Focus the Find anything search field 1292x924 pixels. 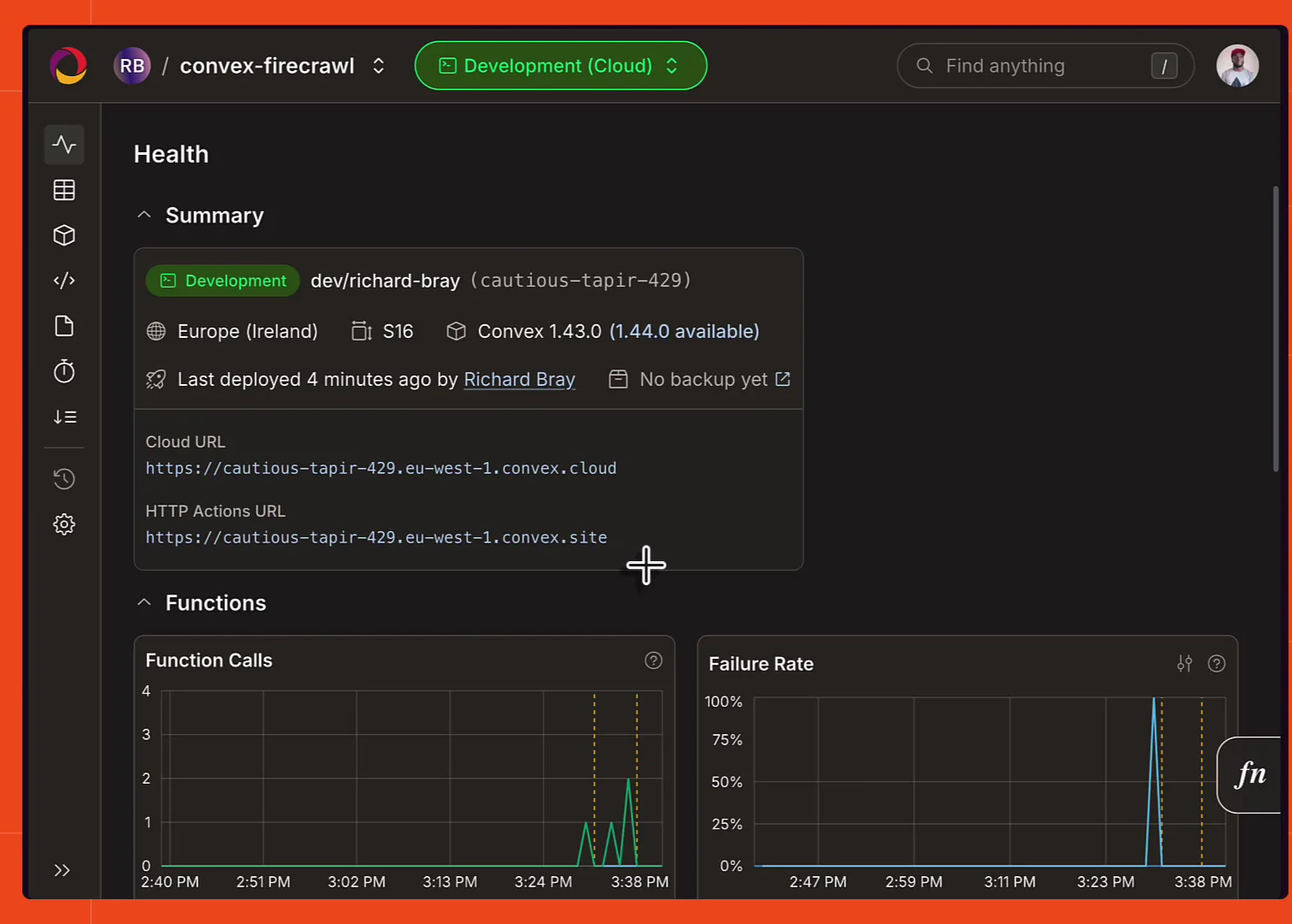1046,66
